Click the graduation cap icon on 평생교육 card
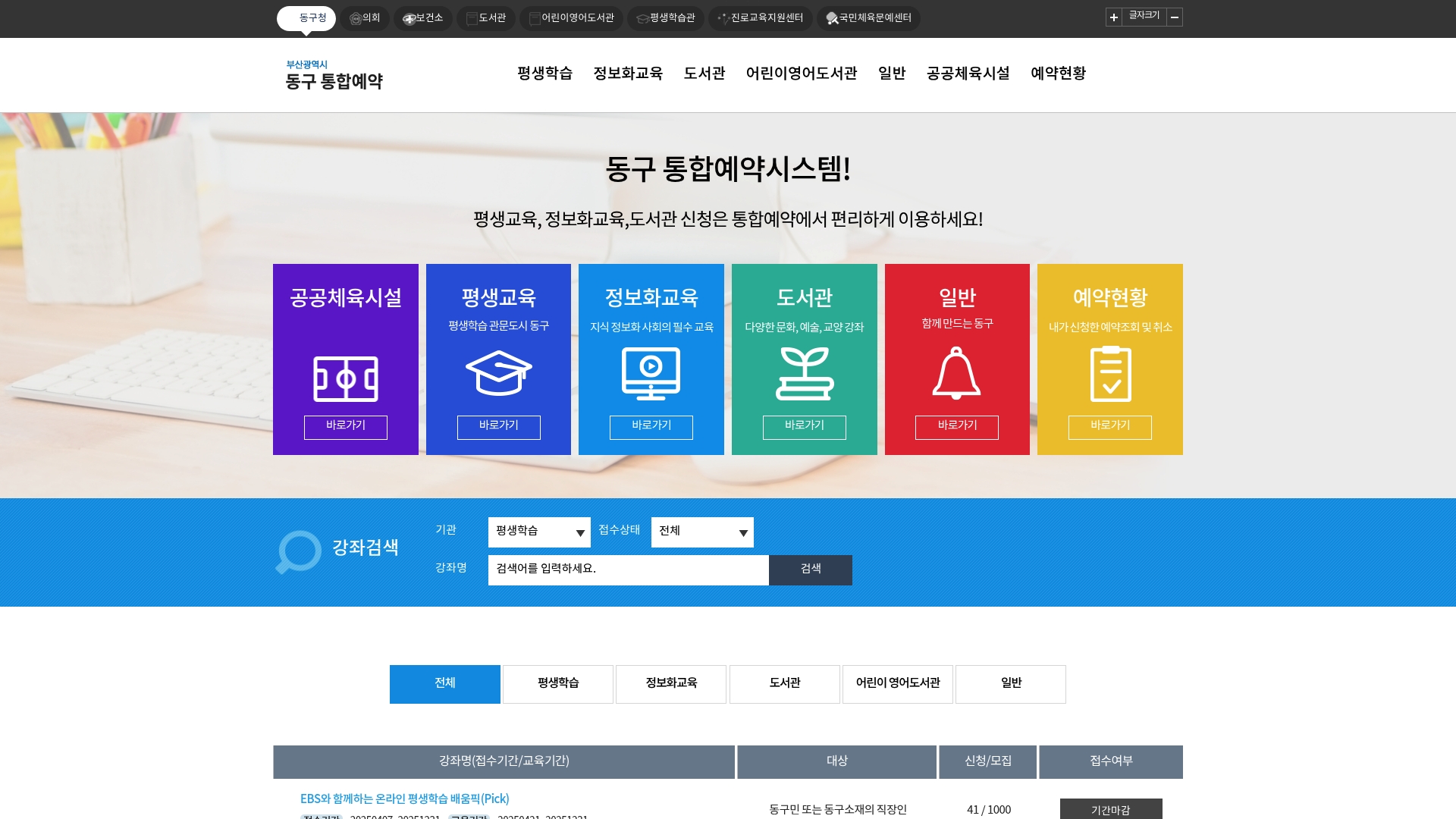Viewport: 1456px width, 819px height. pyautogui.click(x=498, y=372)
